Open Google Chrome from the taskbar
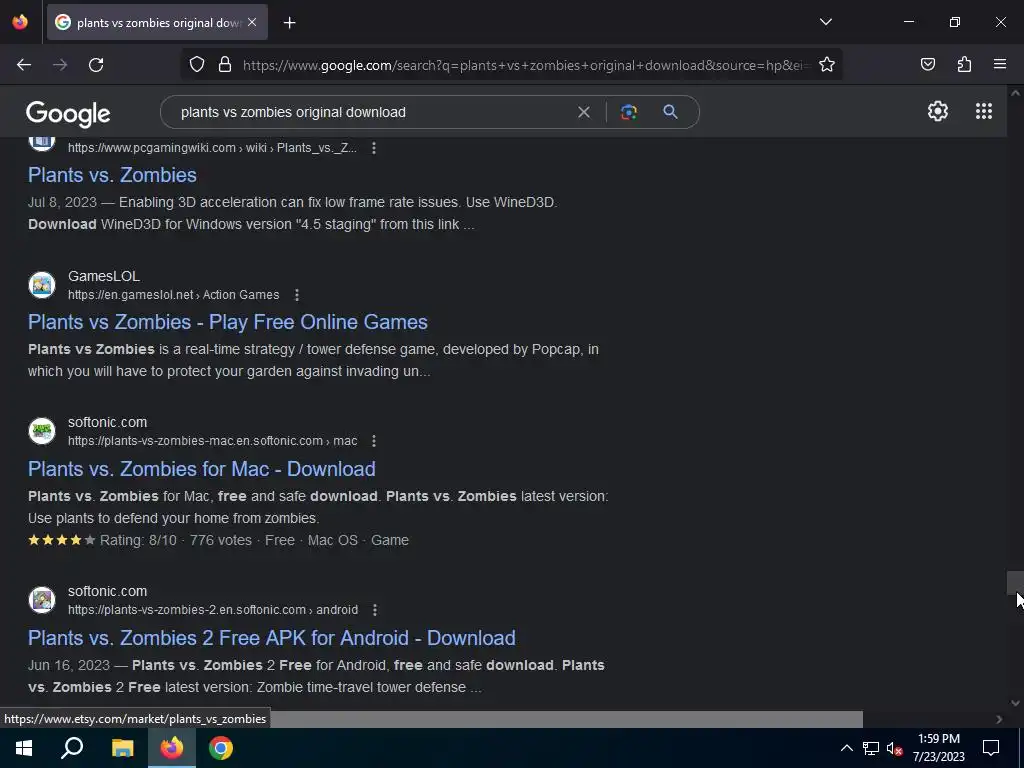 [221, 748]
